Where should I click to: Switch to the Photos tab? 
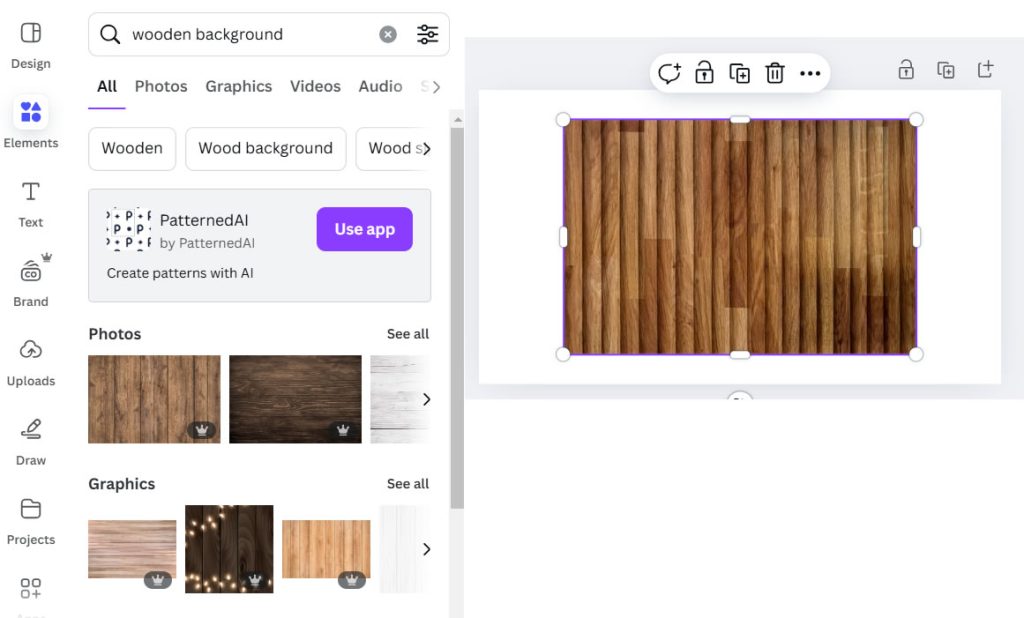(161, 86)
